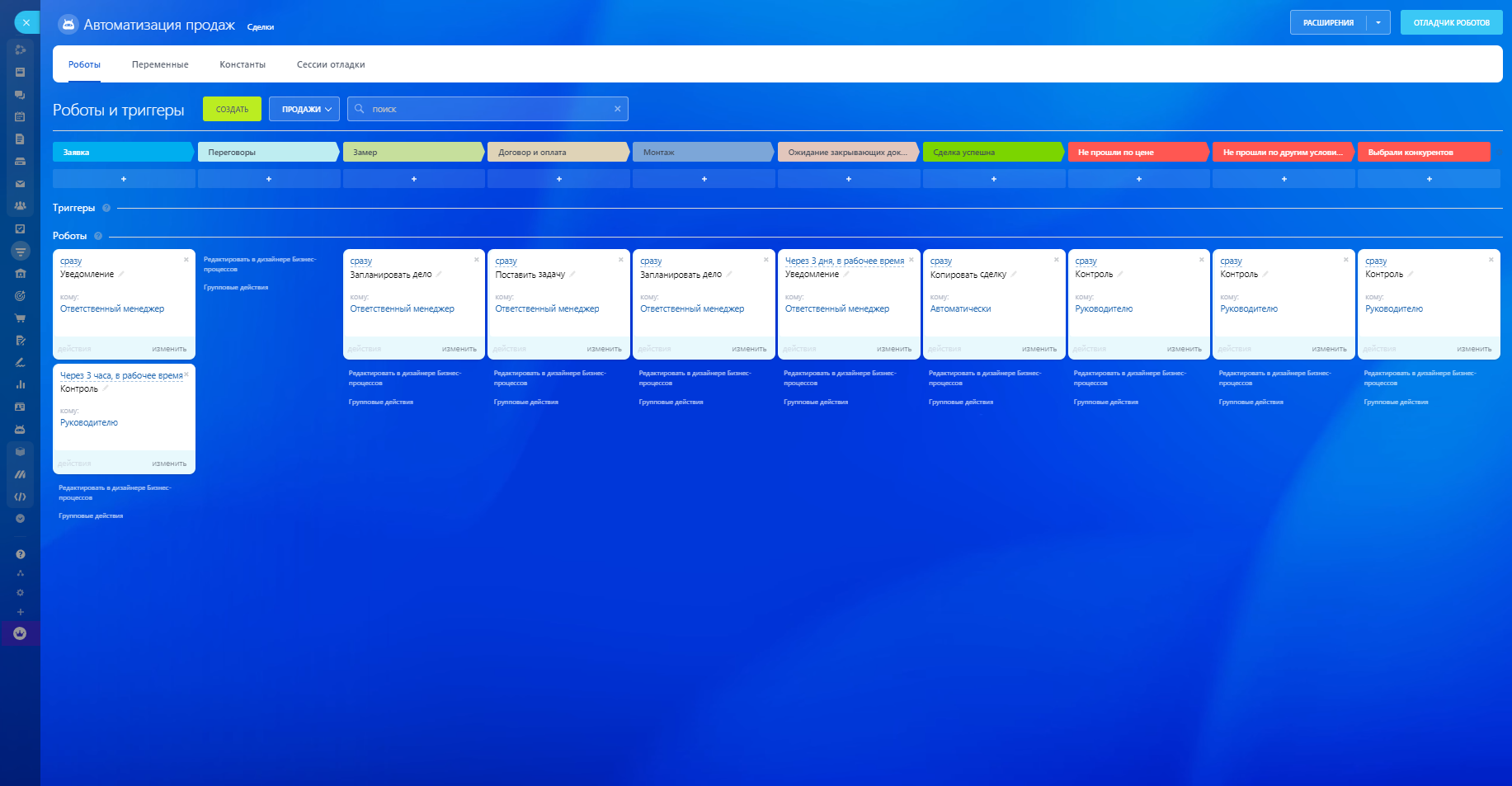Open the robot automation sidebar icon
This screenshot has width=1512, height=786.
21,430
